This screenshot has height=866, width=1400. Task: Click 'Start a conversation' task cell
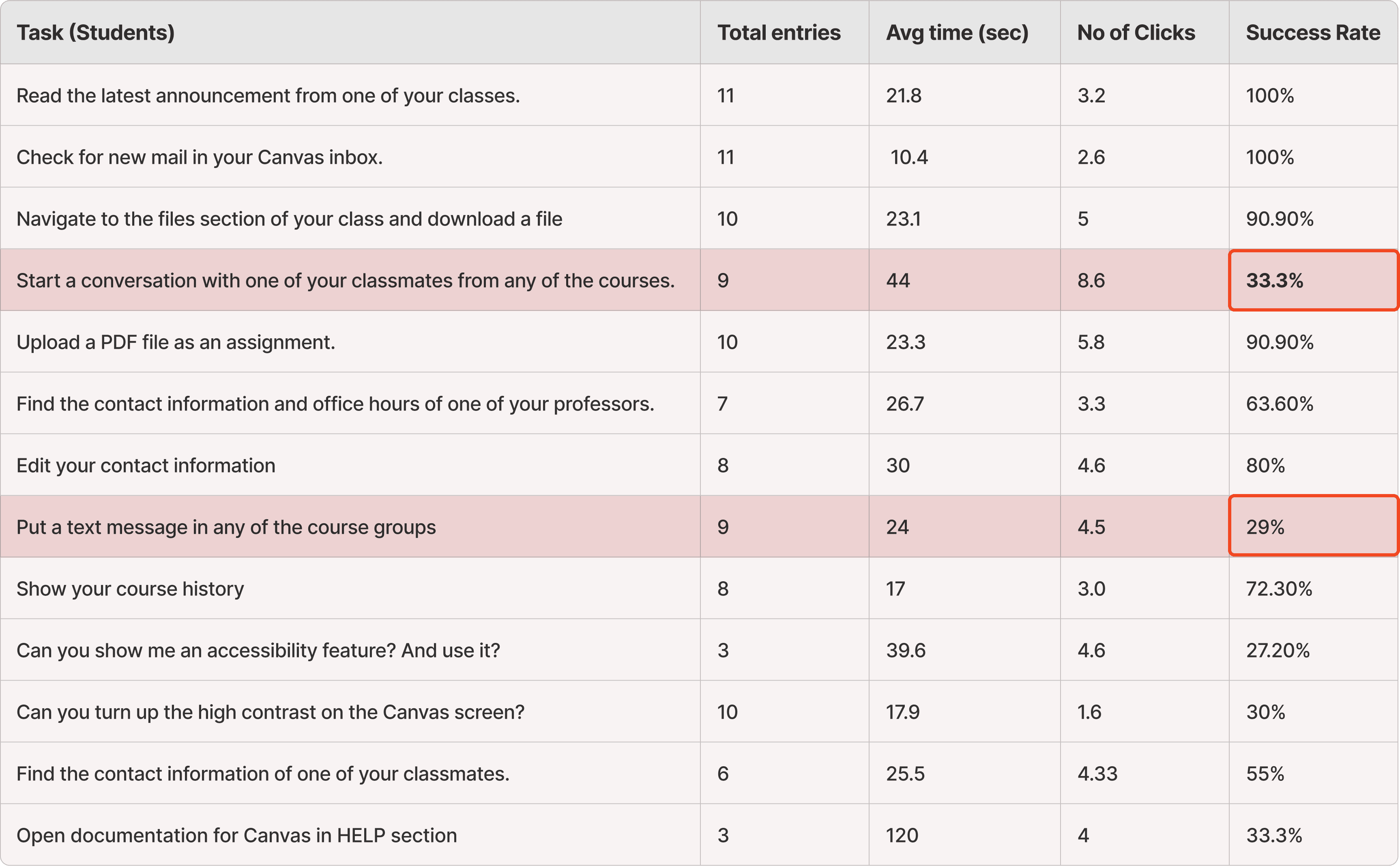[345, 281]
